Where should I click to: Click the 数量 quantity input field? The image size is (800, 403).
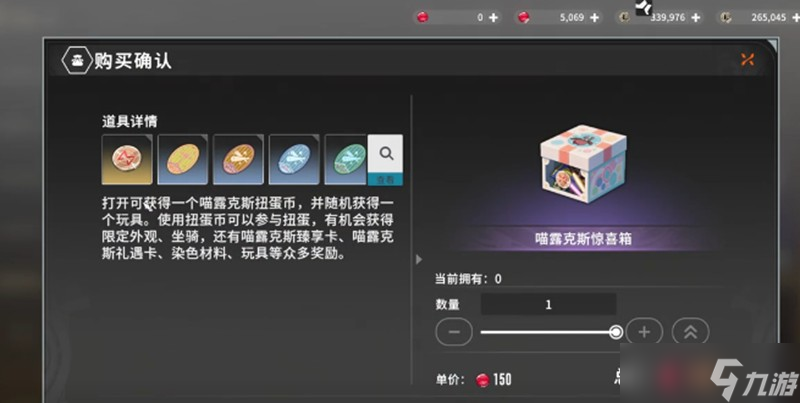coord(548,304)
